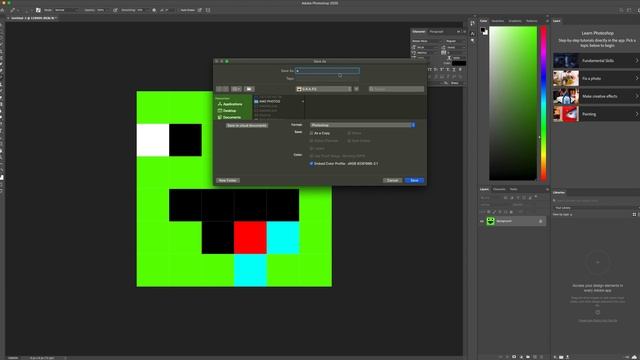Open Make creative effects tutorial

pyautogui.click(x=596, y=96)
